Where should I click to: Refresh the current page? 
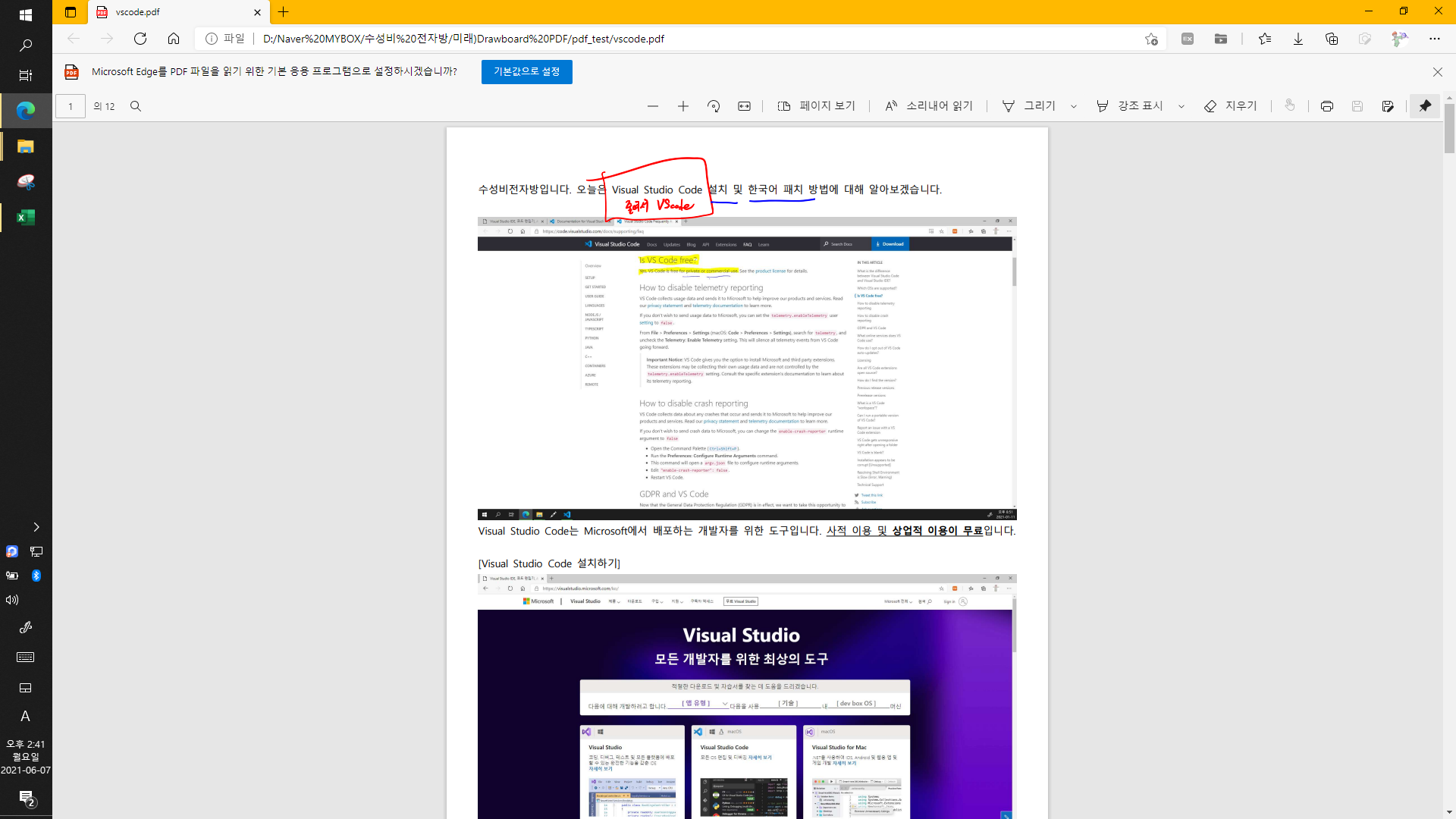140,39
